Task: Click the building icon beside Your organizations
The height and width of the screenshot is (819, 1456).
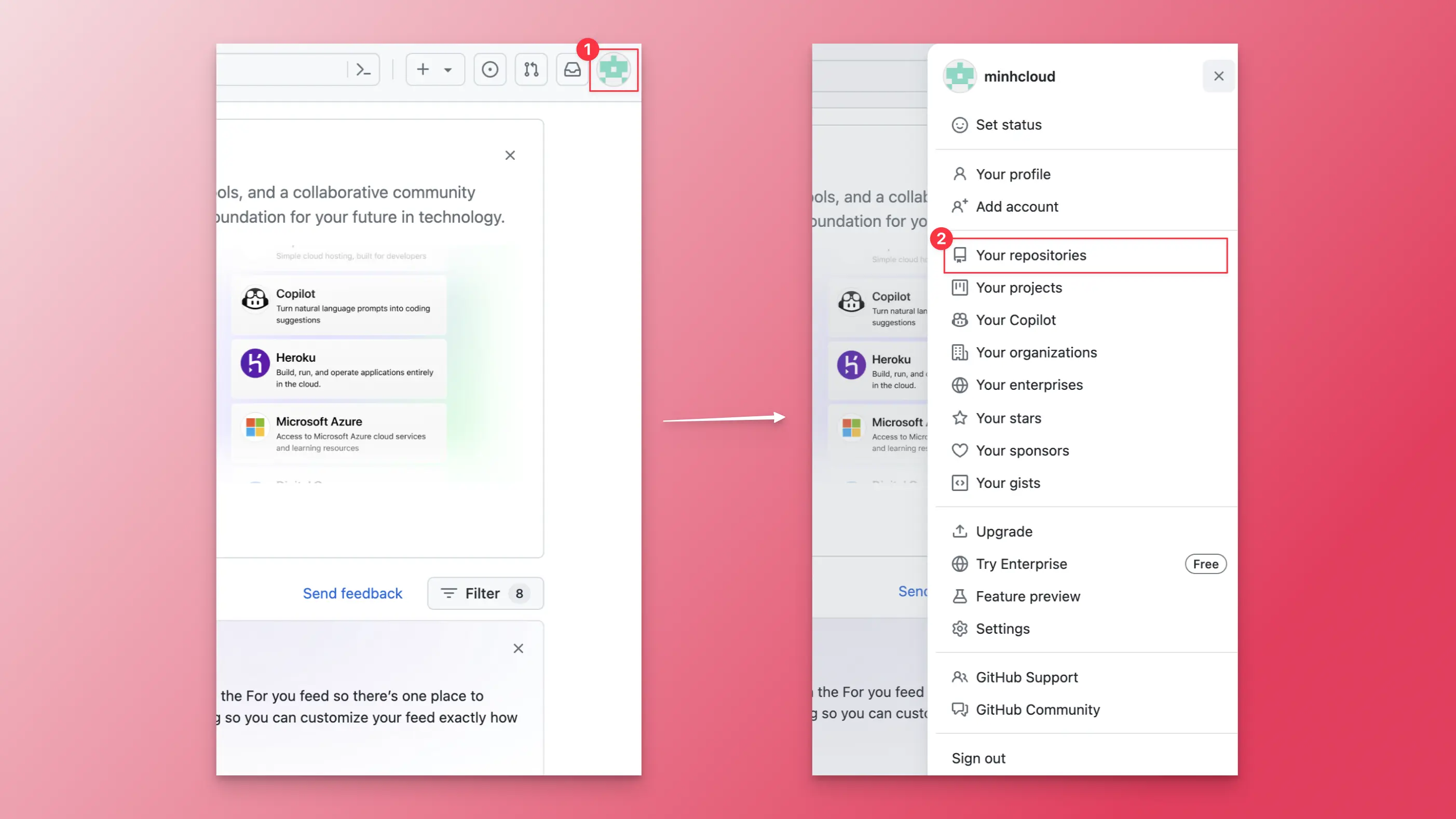Action: 960,353
